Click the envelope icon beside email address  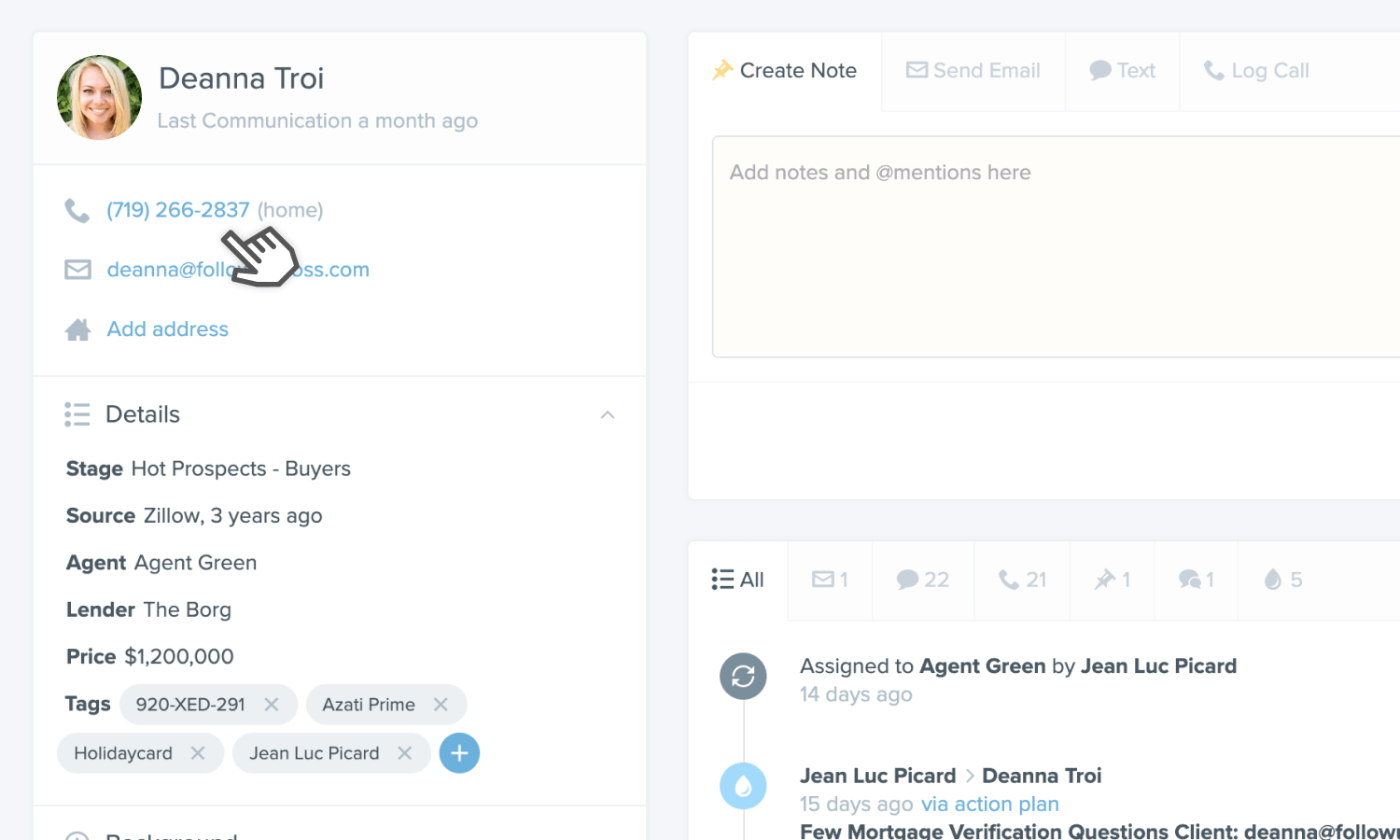pos(77,270)
